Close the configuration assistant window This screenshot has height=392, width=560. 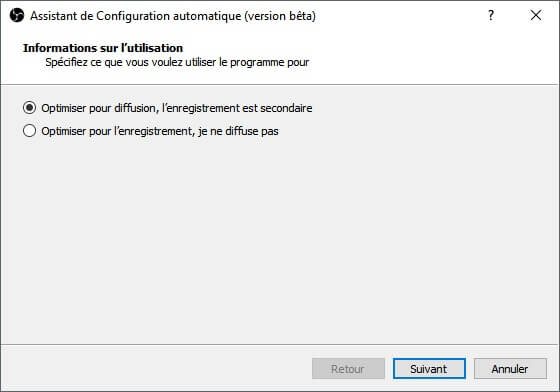[x=536, y=15]
